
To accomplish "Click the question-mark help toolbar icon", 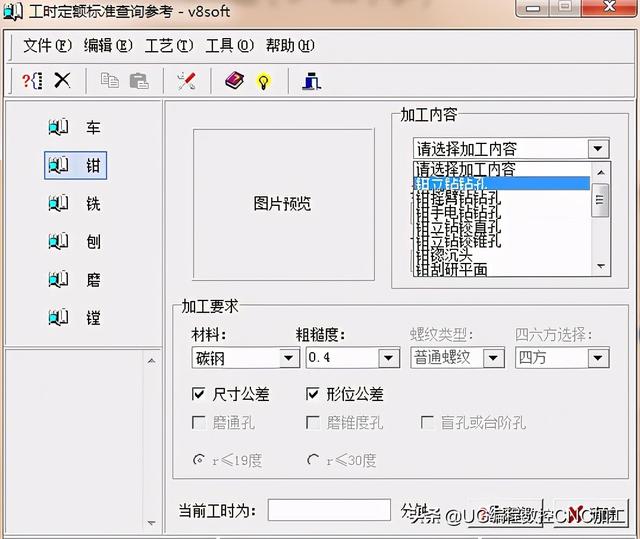I will [x=32, y=81].
